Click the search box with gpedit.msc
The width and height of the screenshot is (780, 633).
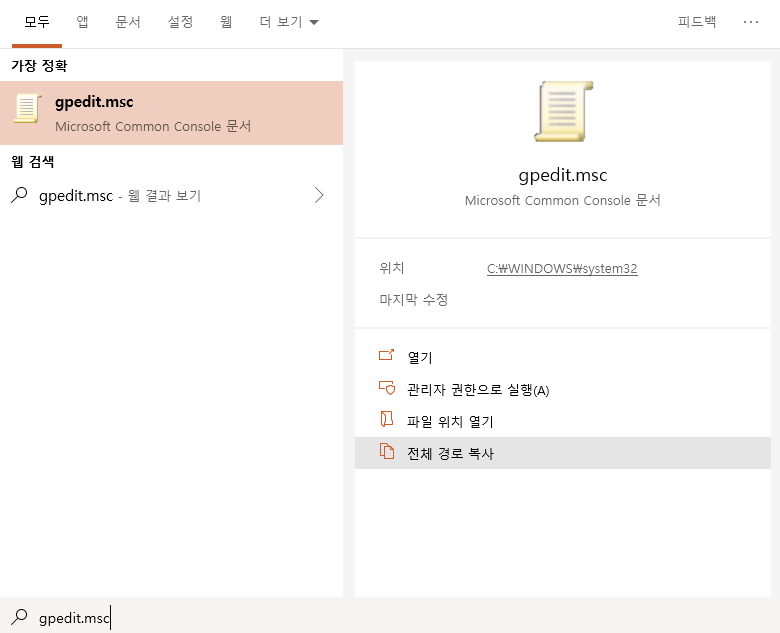(390, 617)
